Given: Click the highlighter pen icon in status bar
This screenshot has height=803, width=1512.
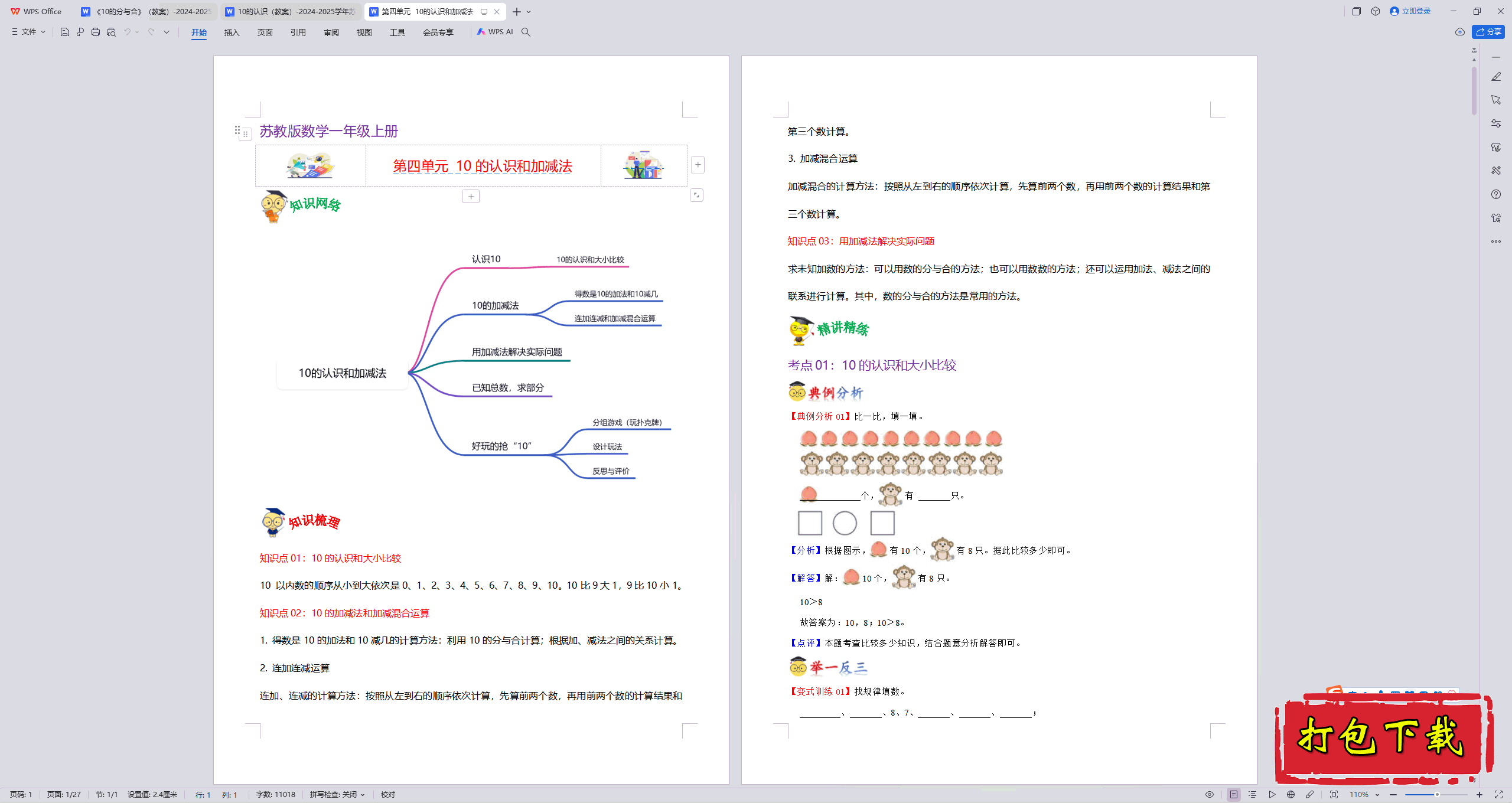Looking at the screenshot, I should click(1309, 795).
